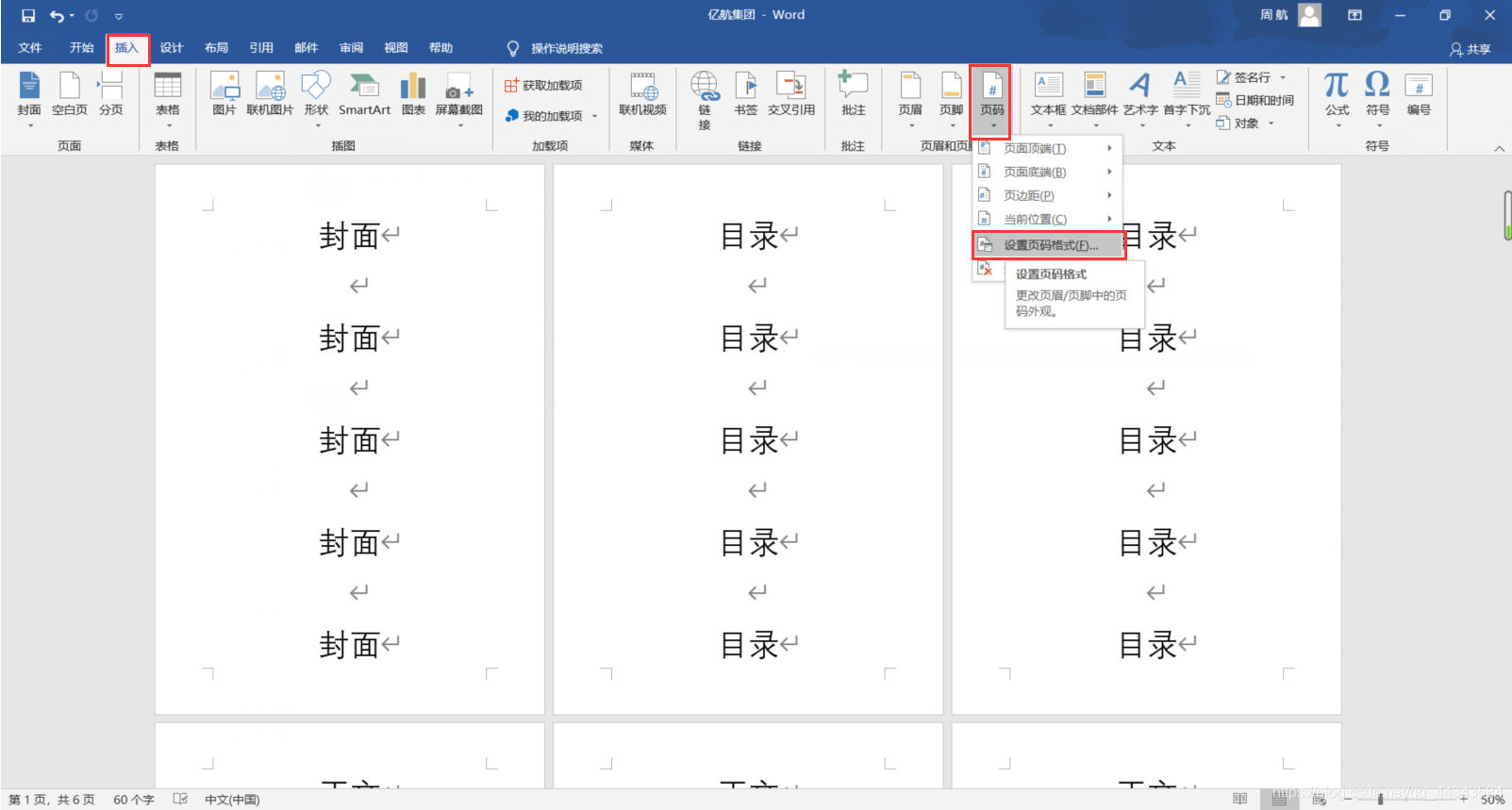Viewport: 1512px width, 810px height.
Task: Open the Header (页眉) button
Action: [910, 98]
